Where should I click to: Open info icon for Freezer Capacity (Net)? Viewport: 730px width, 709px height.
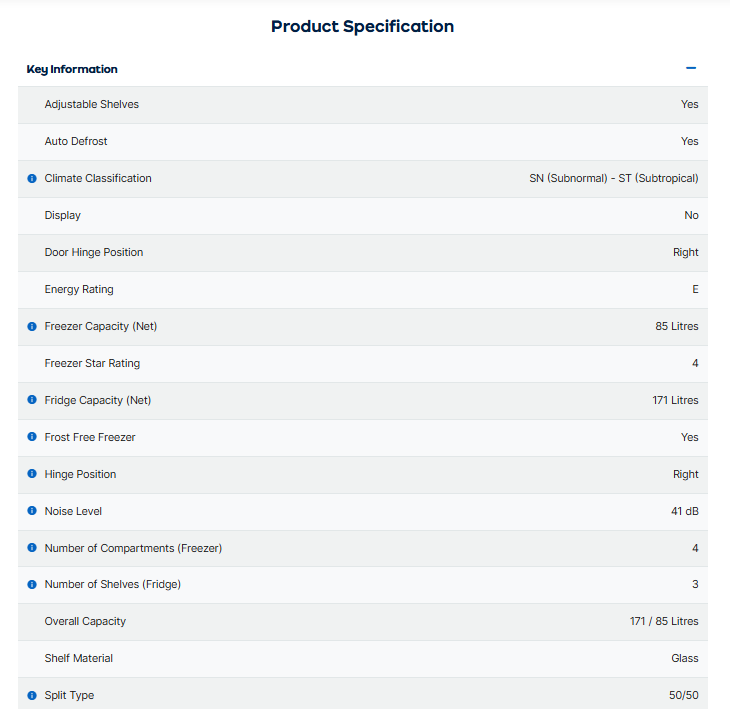pos(32,326)
